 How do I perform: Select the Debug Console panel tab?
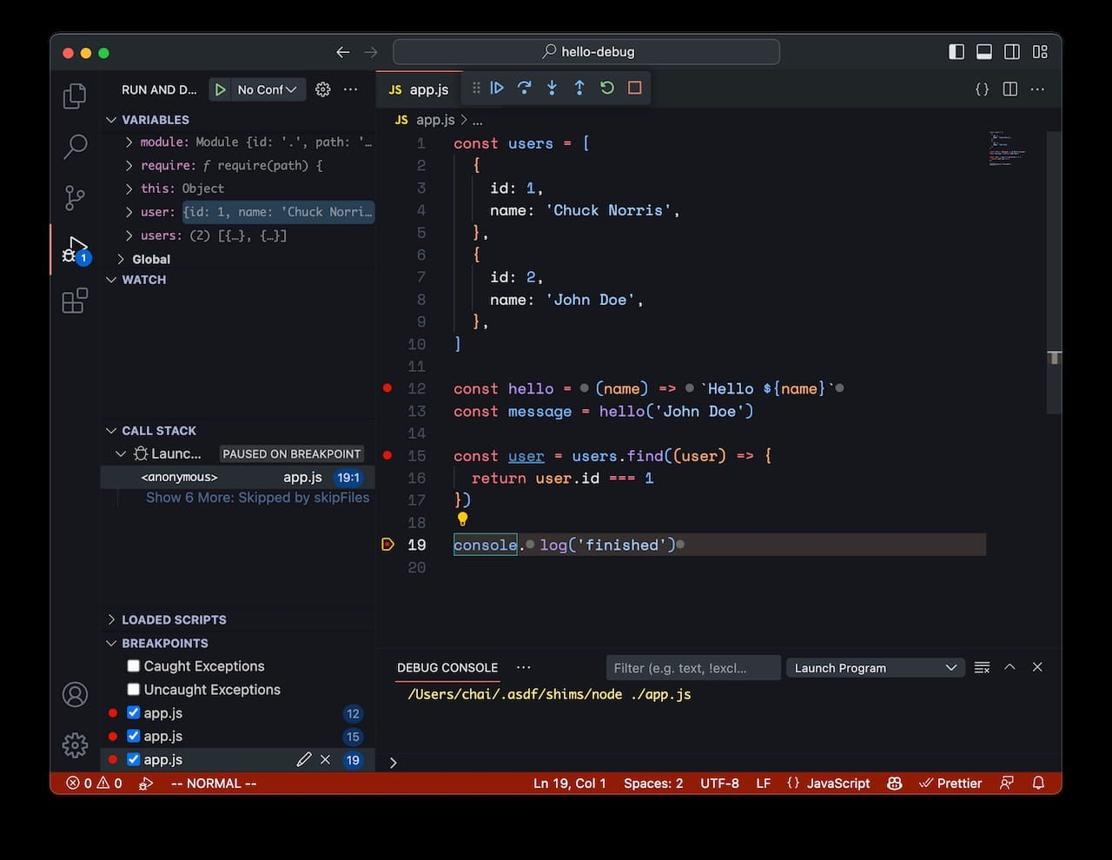[447, 668]
